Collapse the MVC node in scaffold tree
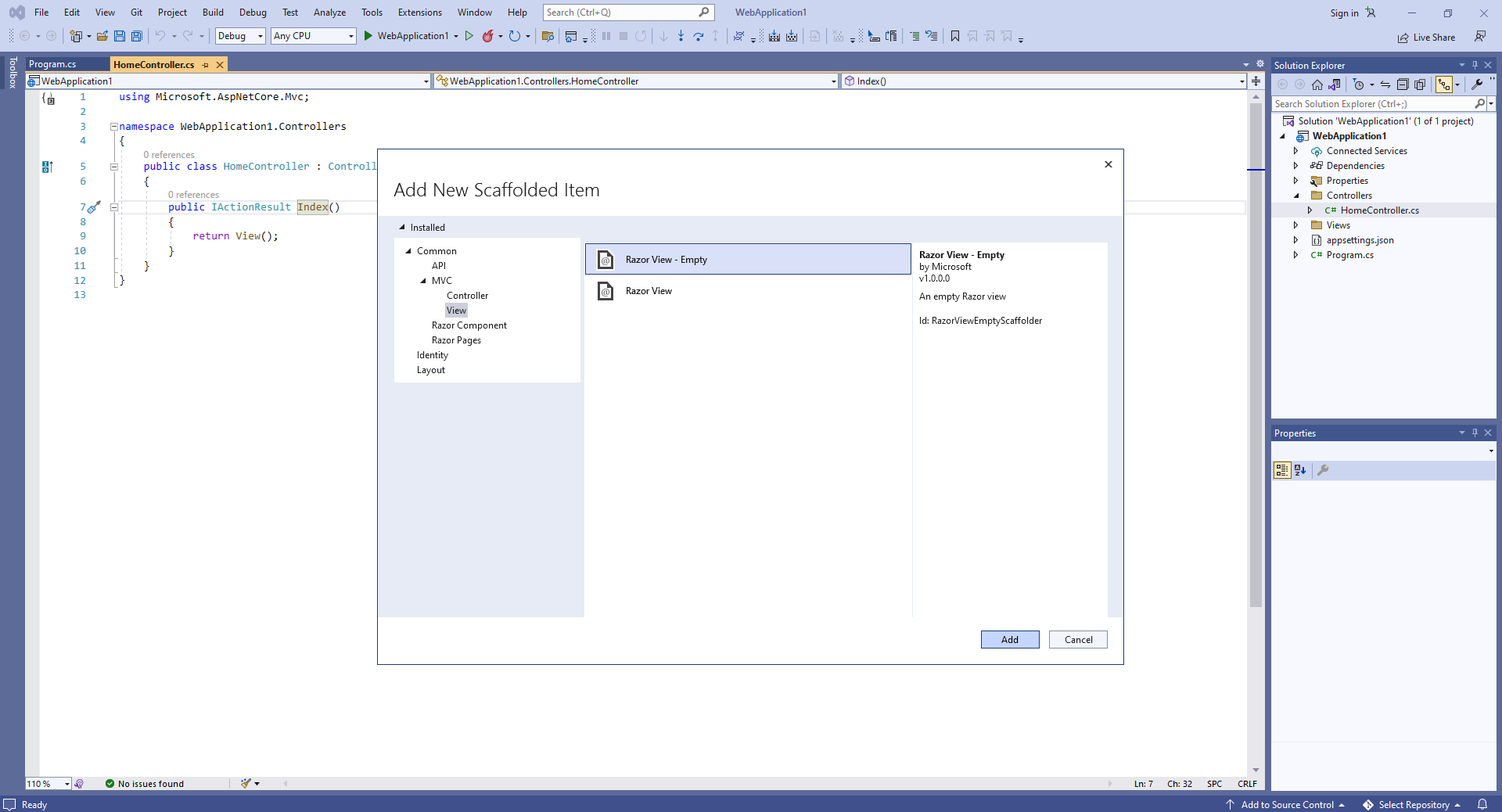 coord(423,281)
